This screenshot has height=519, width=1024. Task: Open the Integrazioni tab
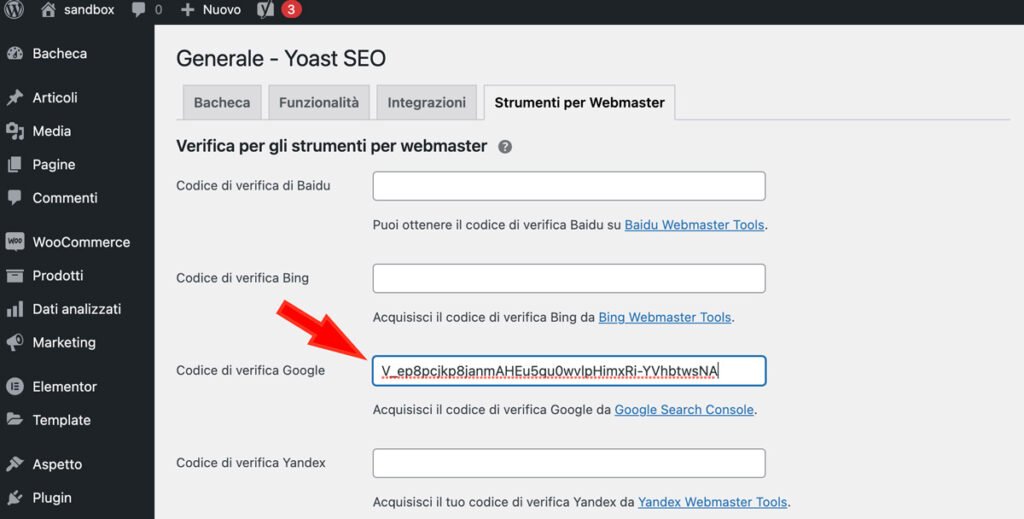click(x=426, y=102)
